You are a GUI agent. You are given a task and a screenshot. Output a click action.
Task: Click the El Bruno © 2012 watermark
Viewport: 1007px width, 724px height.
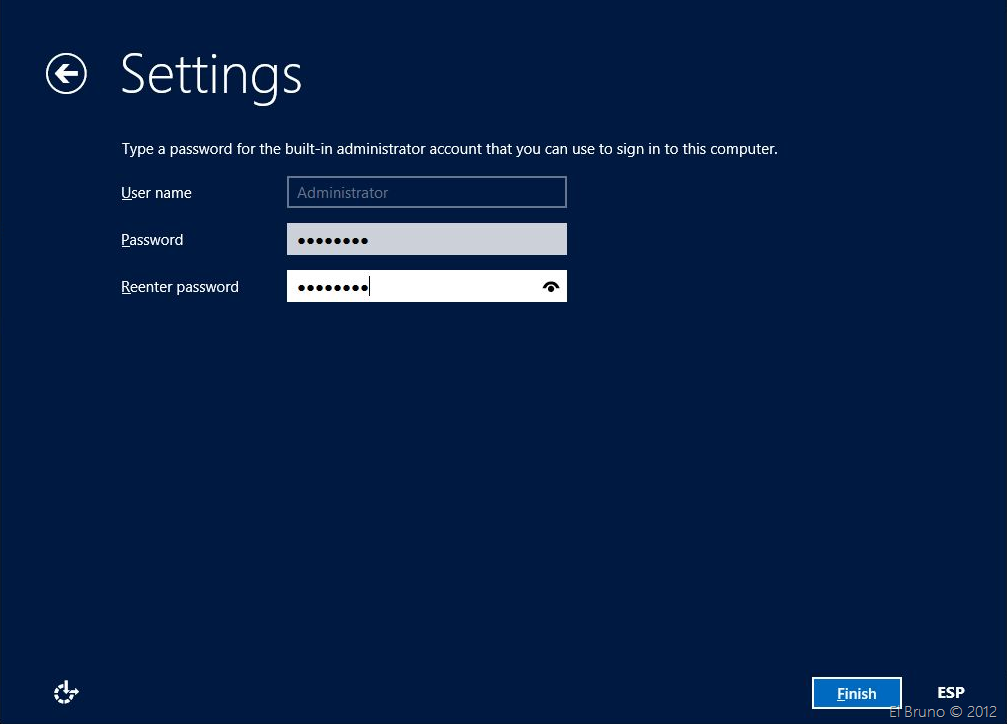click(x=942, y=712)
